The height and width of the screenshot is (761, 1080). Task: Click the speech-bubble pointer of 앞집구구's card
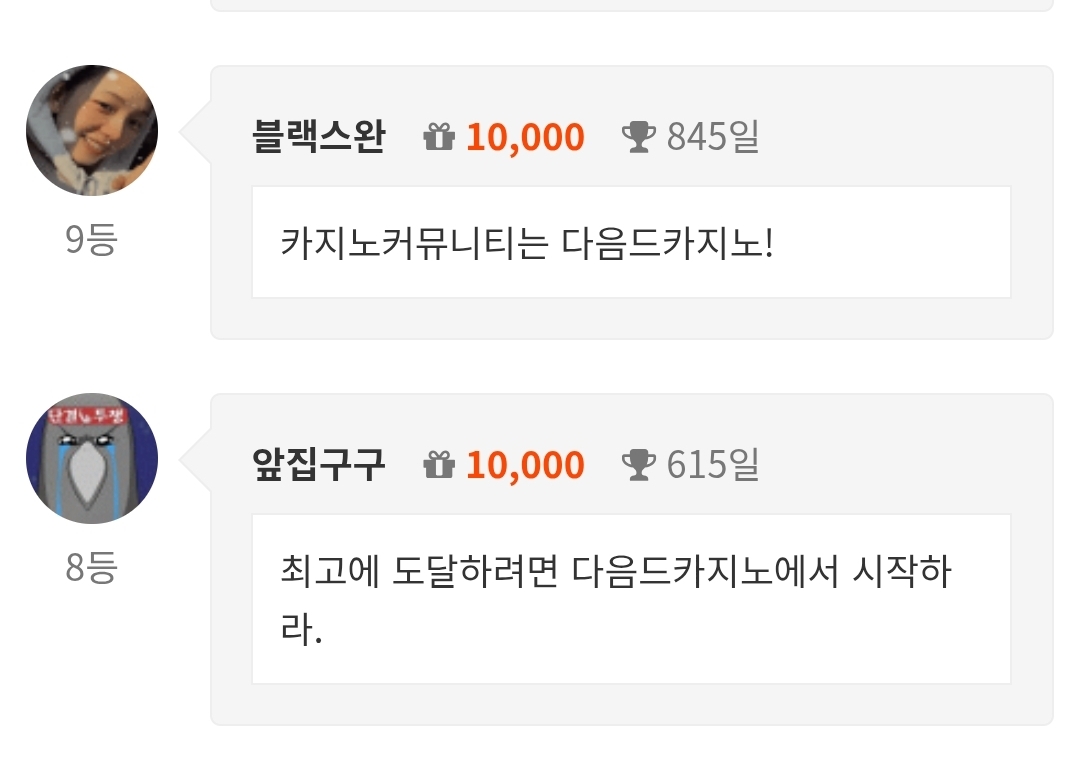click(196, 459)
